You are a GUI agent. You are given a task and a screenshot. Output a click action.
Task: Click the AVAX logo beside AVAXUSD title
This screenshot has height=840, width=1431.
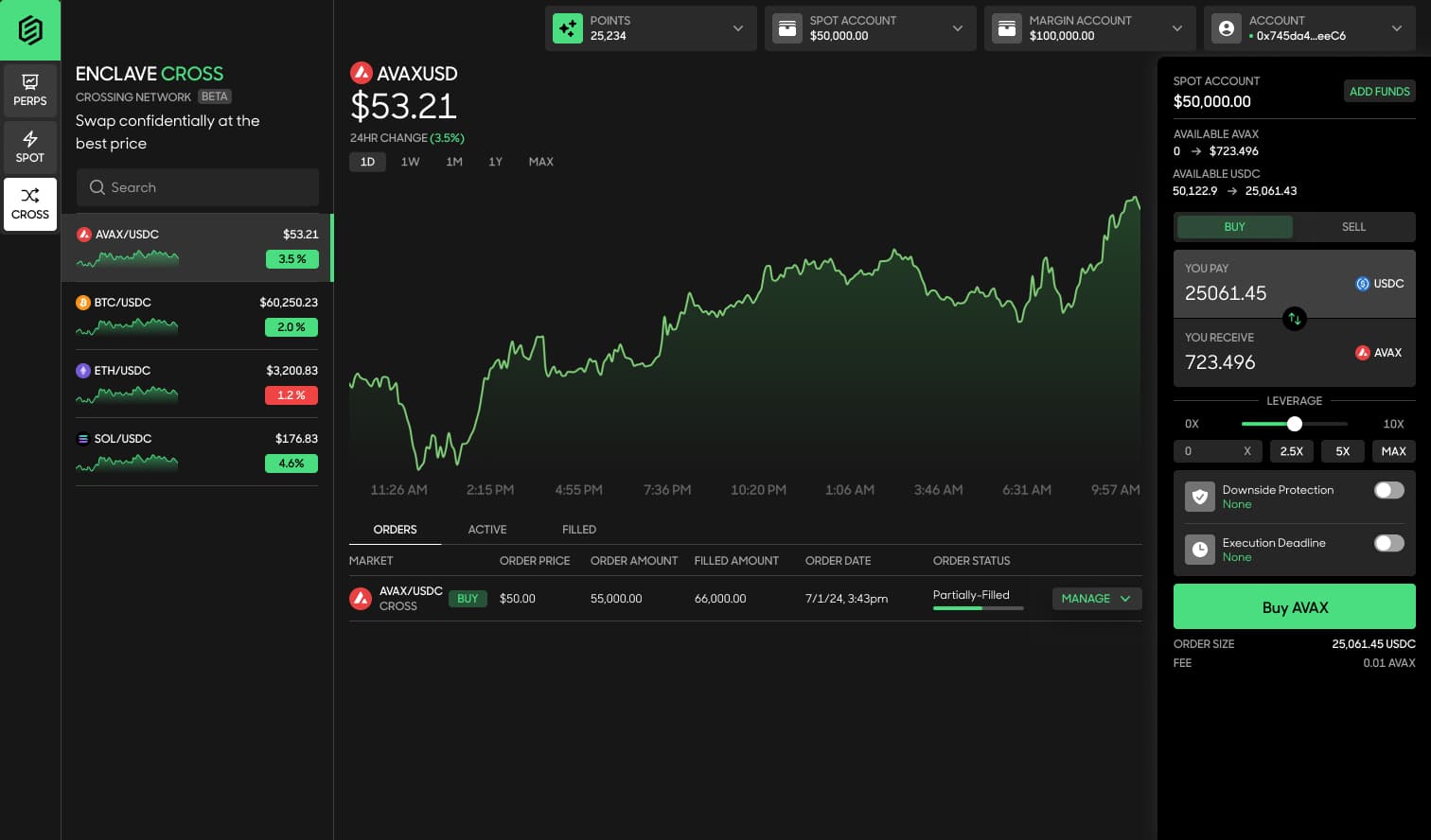361,73
